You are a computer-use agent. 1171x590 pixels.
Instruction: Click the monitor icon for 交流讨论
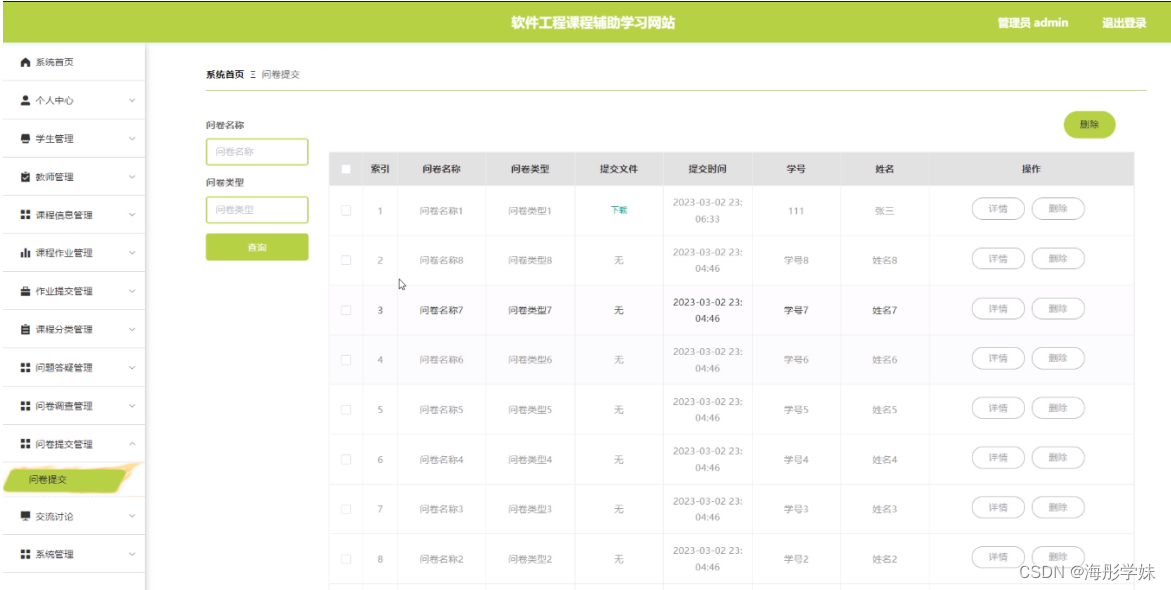tap(25, 516)
